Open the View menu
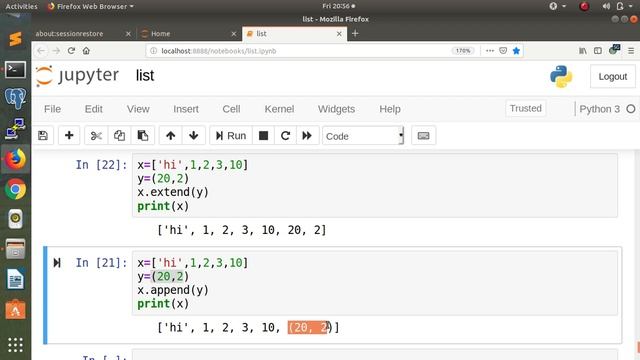This screenshot has width=640, height=360. (x=138, y=109)
